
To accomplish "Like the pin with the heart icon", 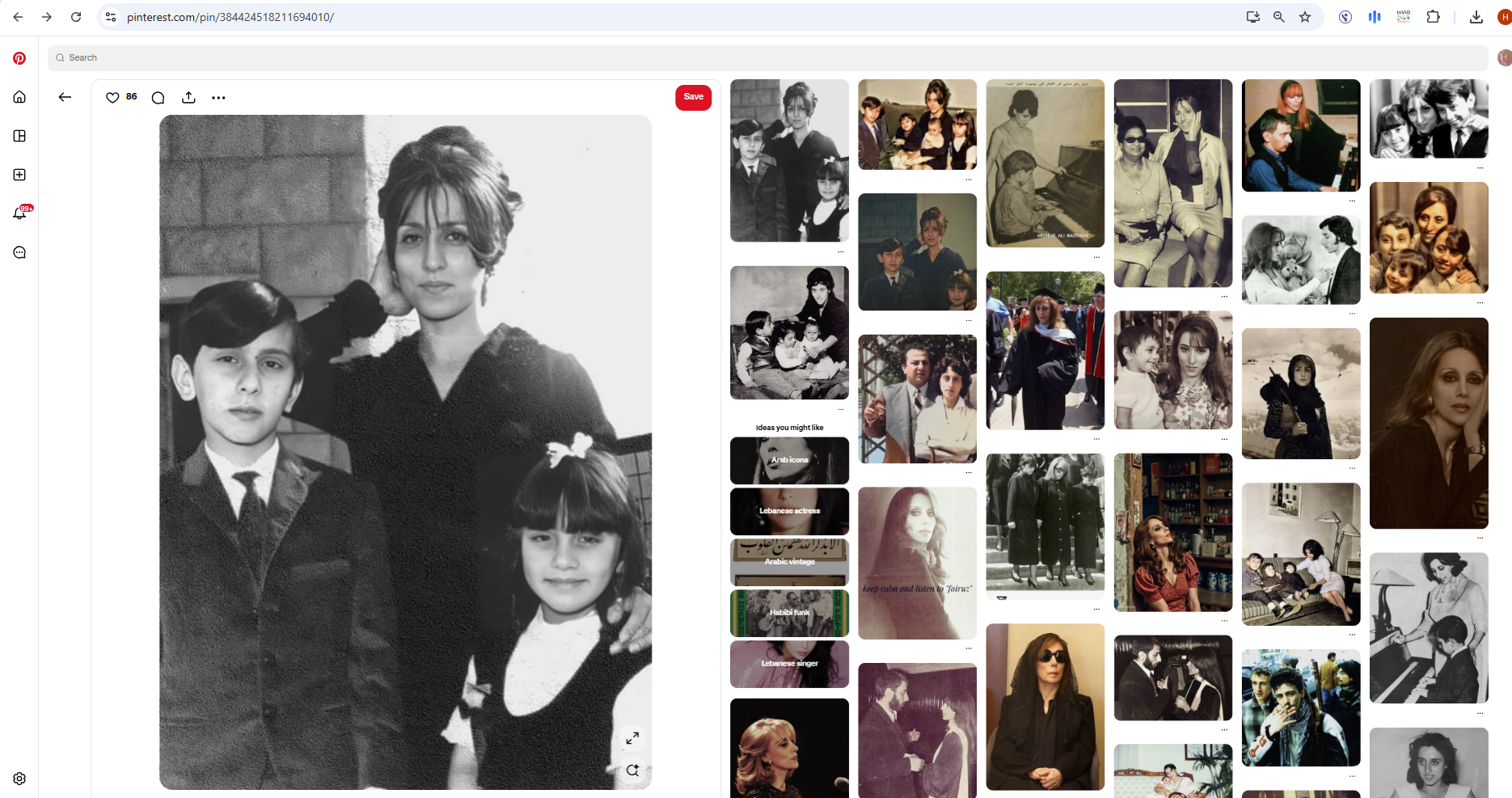I will (x=112, y=97).
